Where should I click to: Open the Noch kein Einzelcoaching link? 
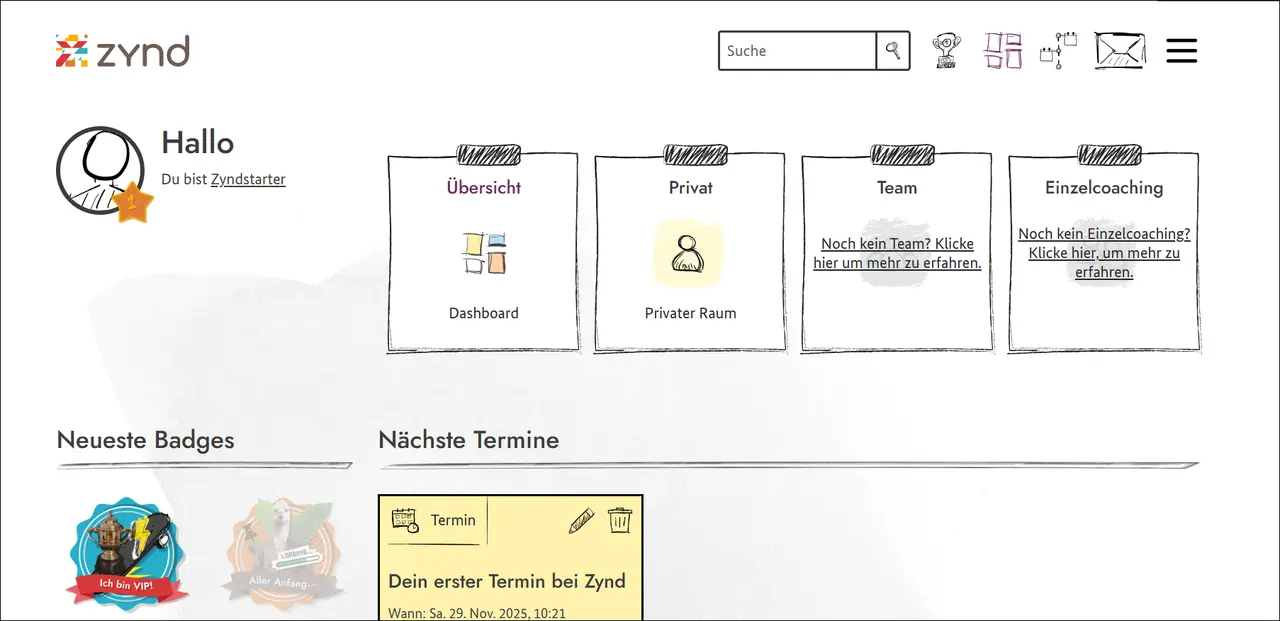(1104, 252)
